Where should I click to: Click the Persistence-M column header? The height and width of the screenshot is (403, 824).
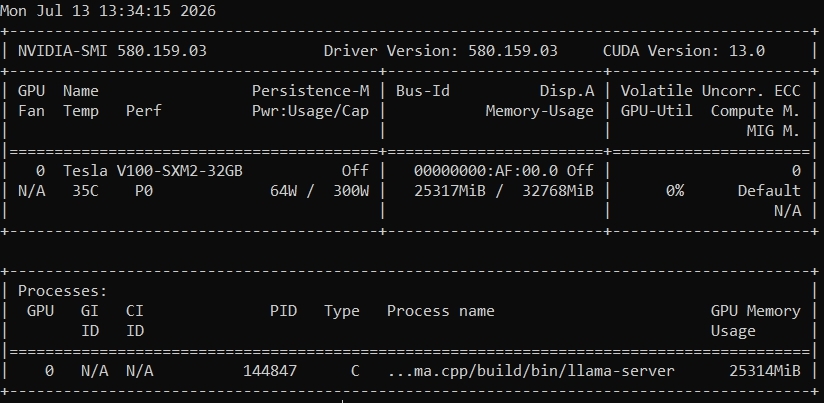pyautogui.click(x=311, y=91)
